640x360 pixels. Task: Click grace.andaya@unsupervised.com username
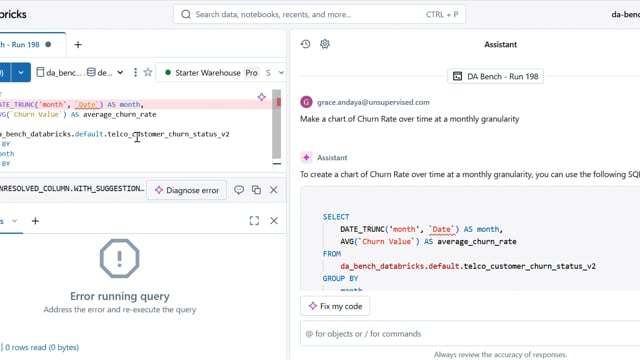373,102
